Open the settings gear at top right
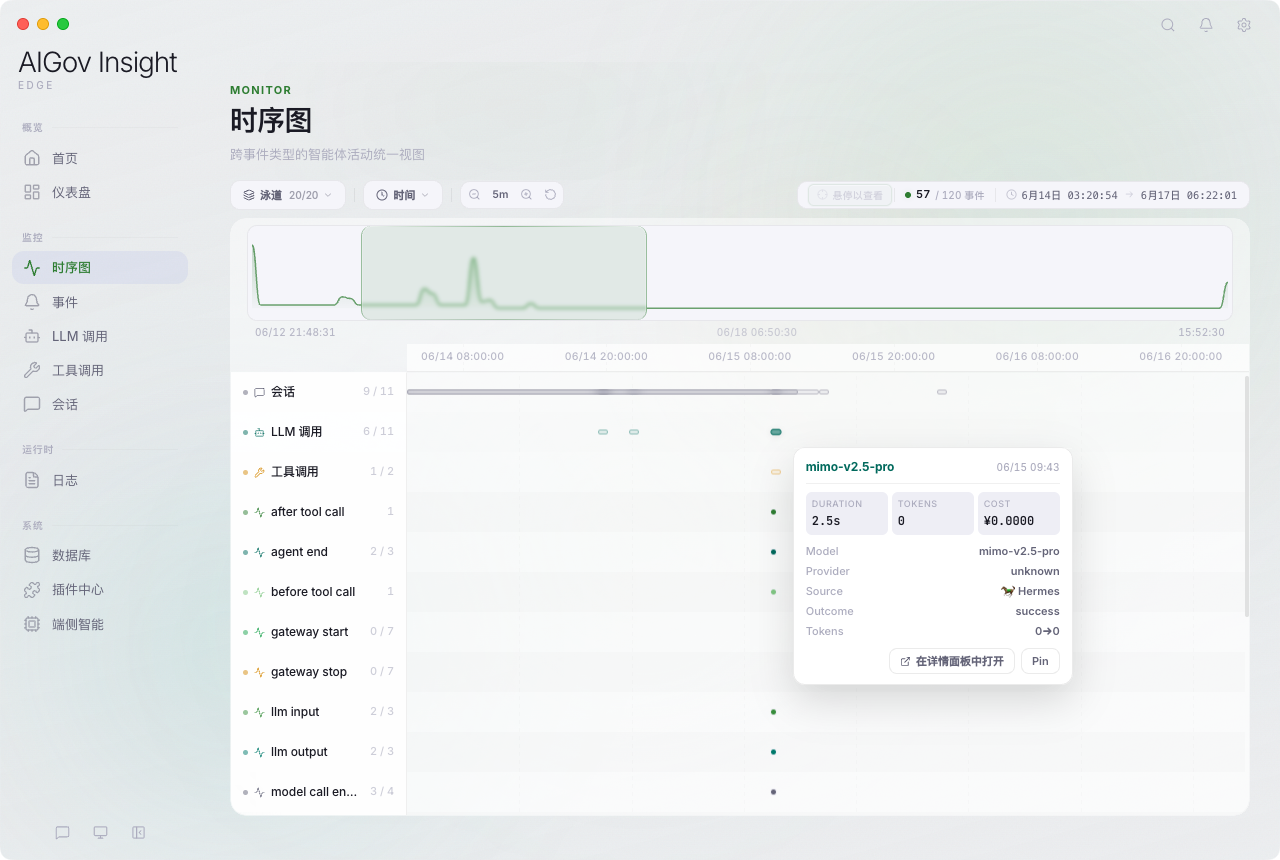 tap(1244, 25)
